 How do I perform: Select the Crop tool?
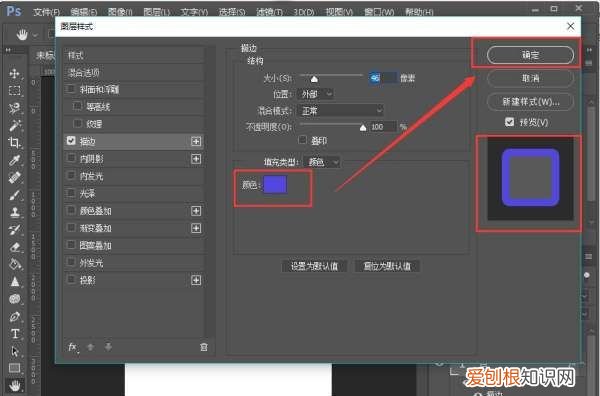tap(15, 143)
